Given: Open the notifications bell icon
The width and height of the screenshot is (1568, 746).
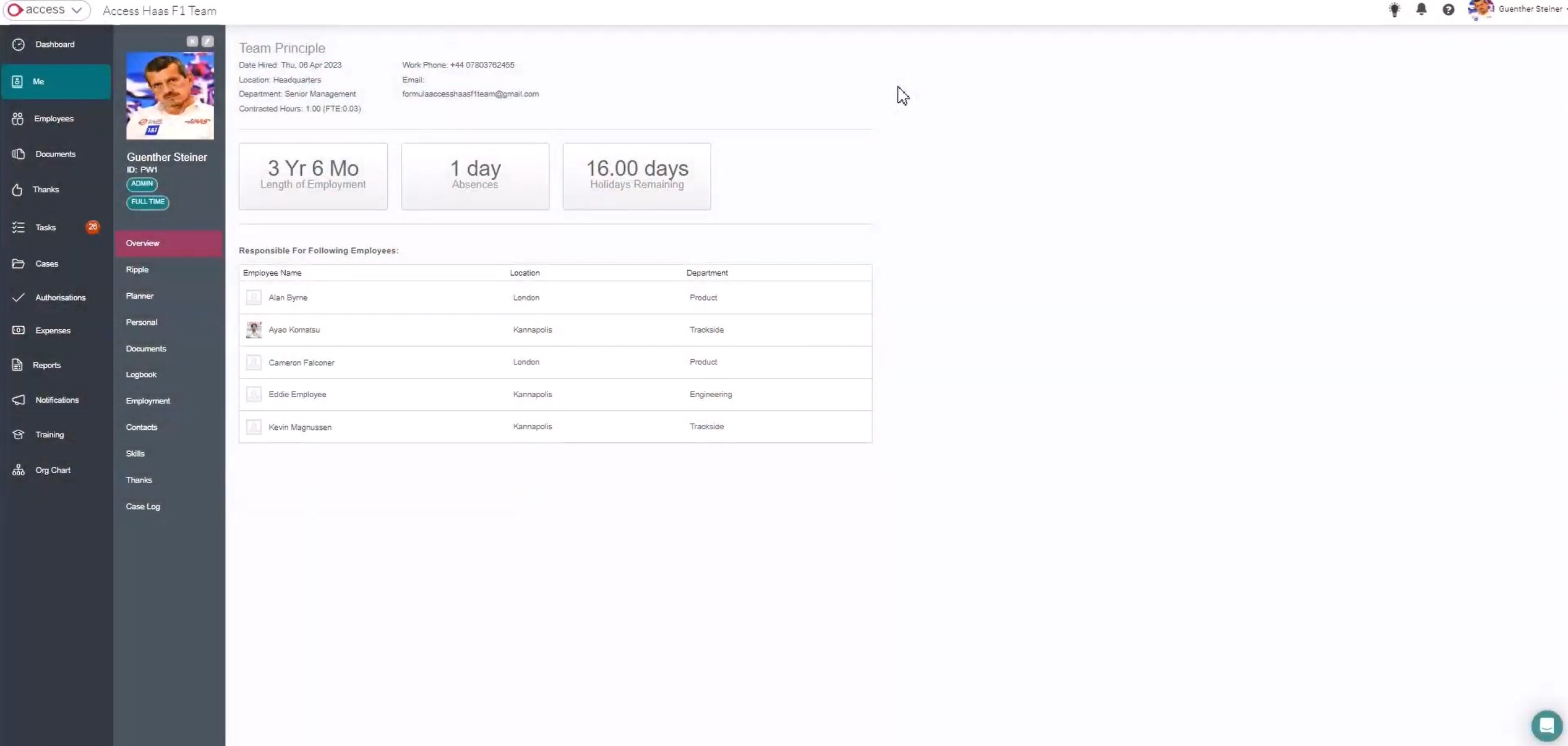Looking at the screenshot, I should (x=1421, y=9).
